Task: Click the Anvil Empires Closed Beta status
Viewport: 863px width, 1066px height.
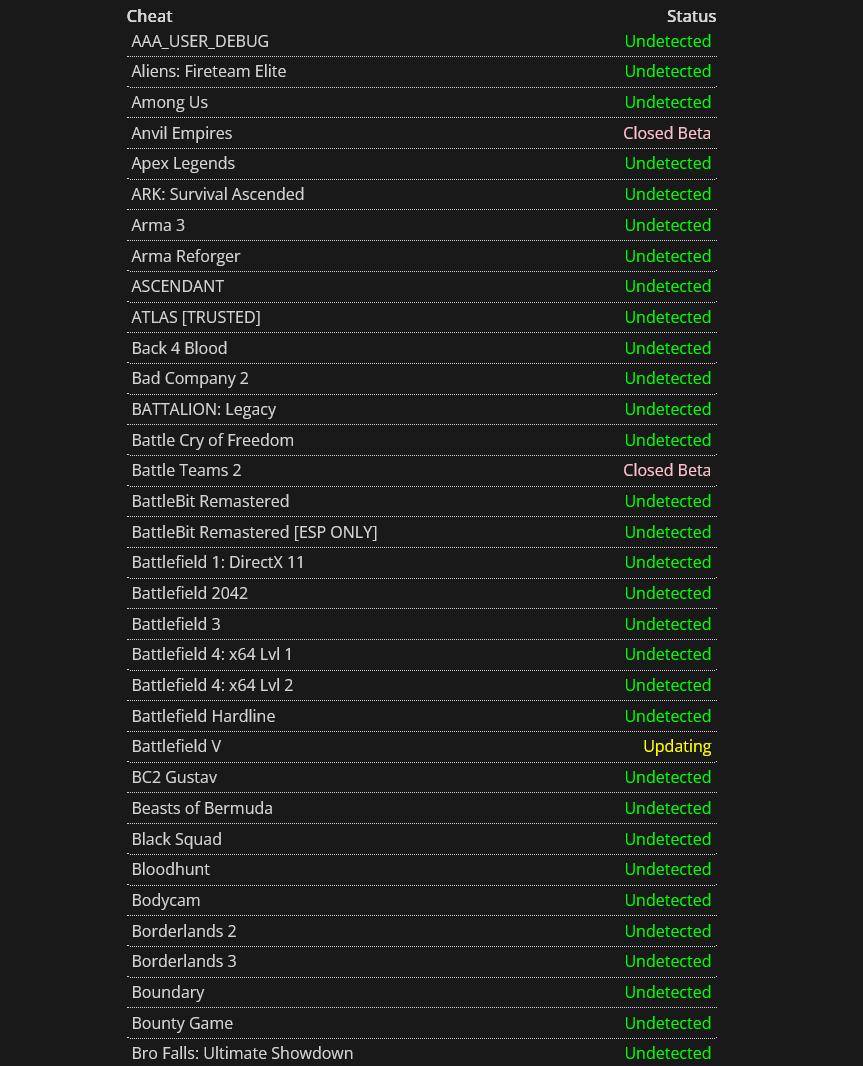Action: tap(666, 133)
